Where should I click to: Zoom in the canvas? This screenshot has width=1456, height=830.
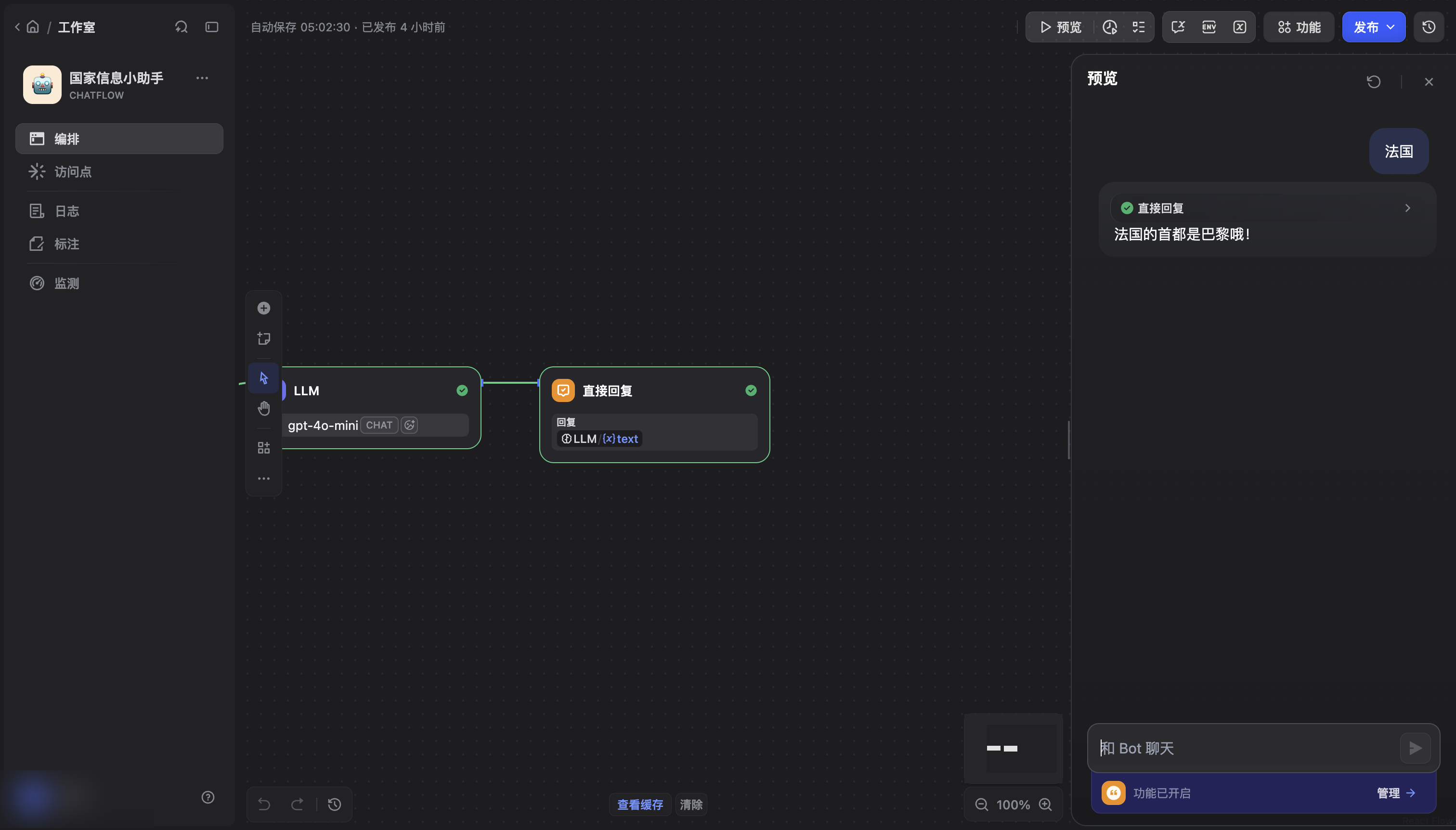click(x=1045, y=804)
